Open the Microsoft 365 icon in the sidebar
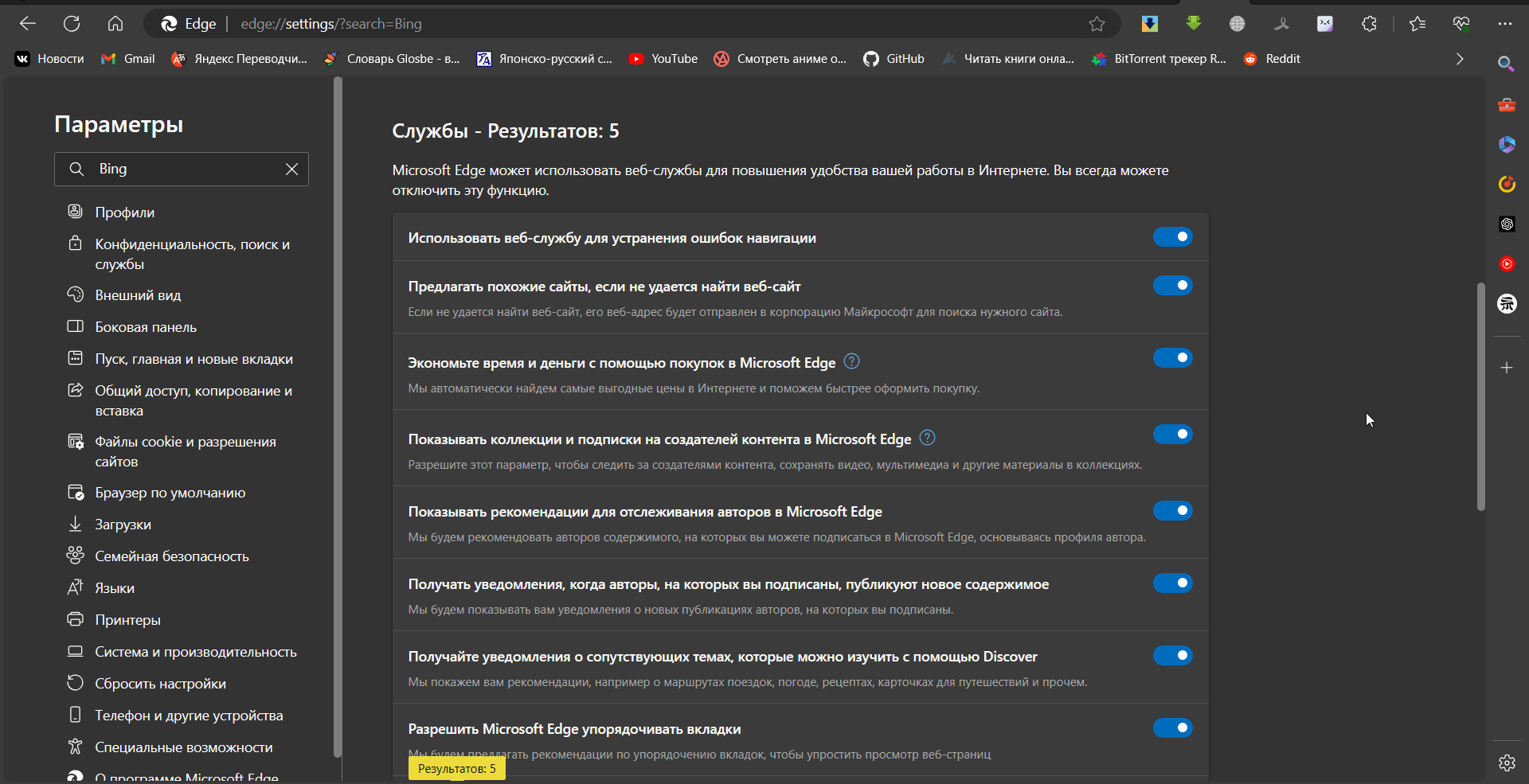 tap(1507, 144)
